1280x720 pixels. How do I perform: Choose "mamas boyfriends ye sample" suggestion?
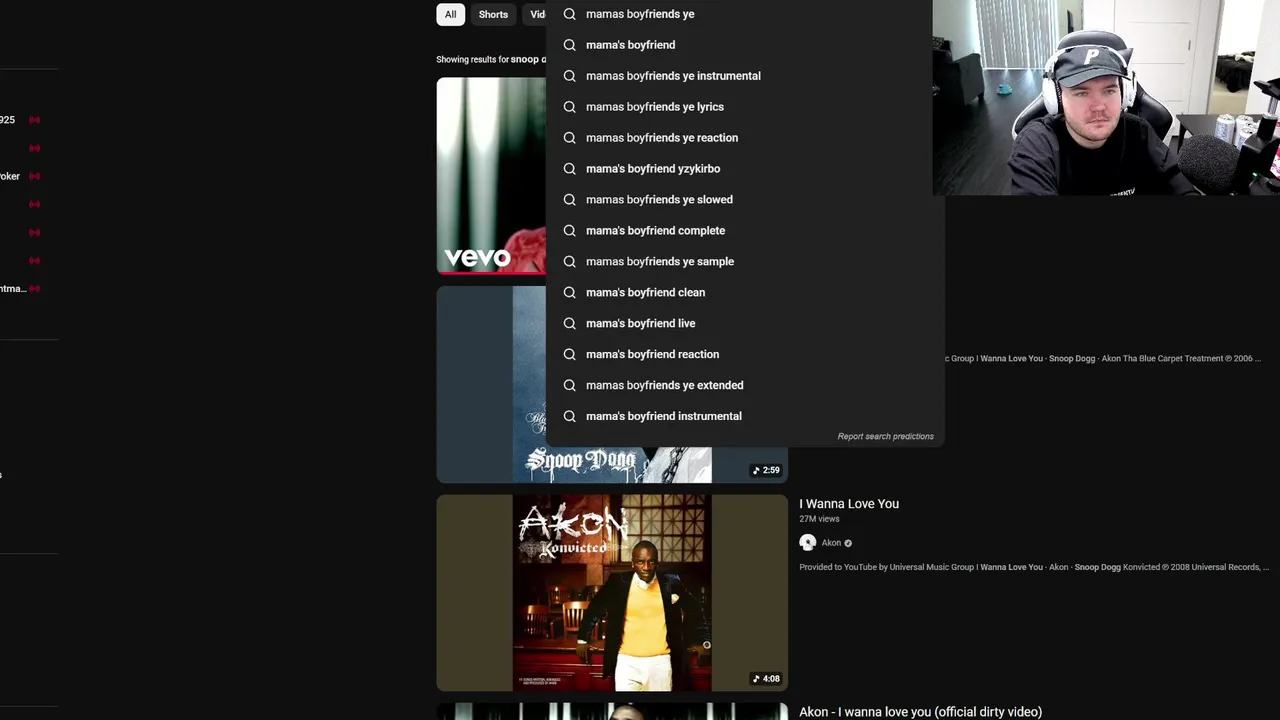744,262
